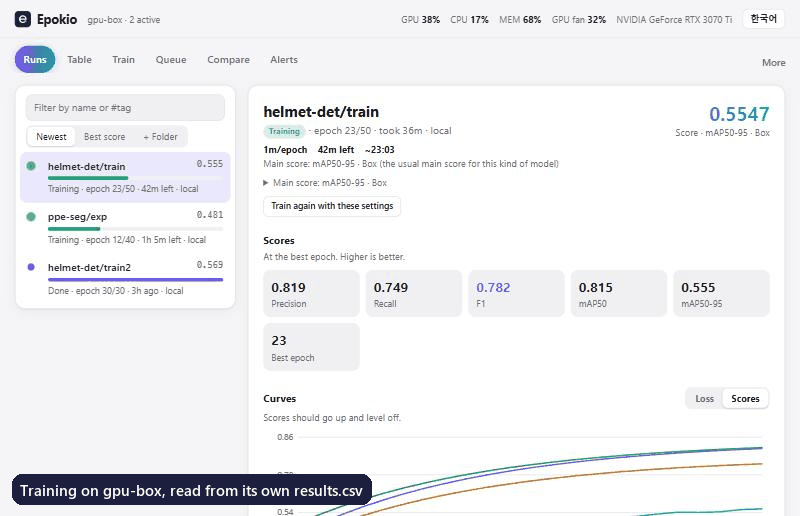
Task: Click the mAP50-95 0.555 score card
Action: [721, 293]
